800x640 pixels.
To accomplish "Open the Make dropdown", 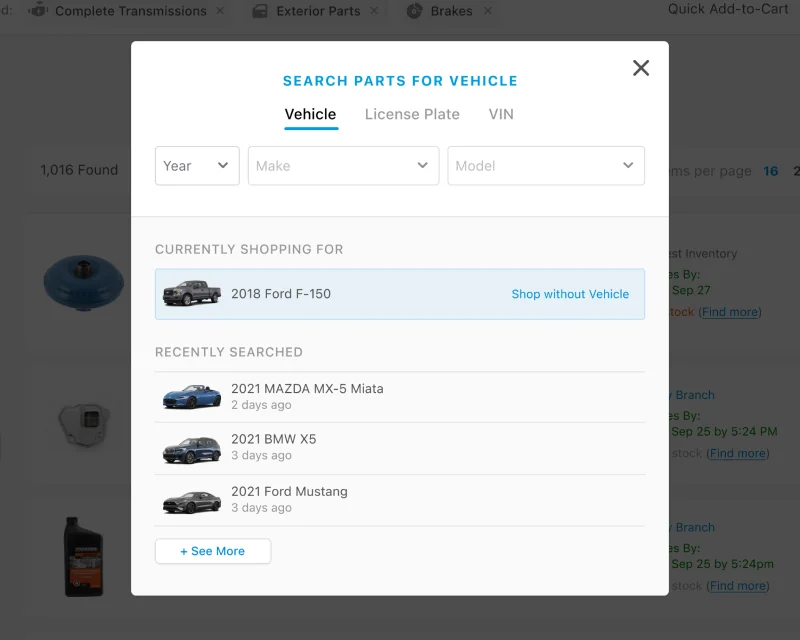I will point(343,166).
